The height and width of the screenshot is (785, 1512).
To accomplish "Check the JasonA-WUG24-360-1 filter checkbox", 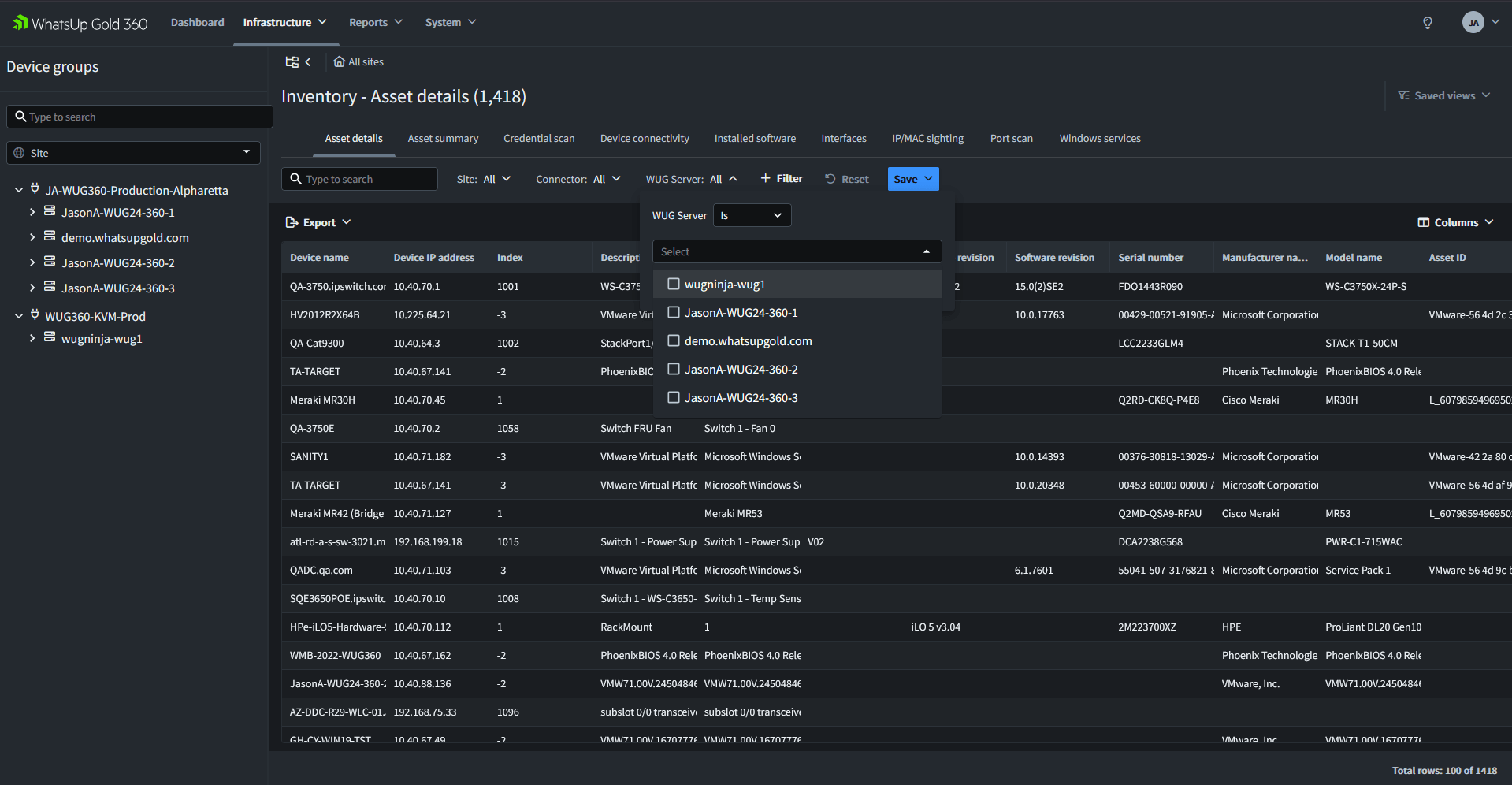I will (674, 312).
